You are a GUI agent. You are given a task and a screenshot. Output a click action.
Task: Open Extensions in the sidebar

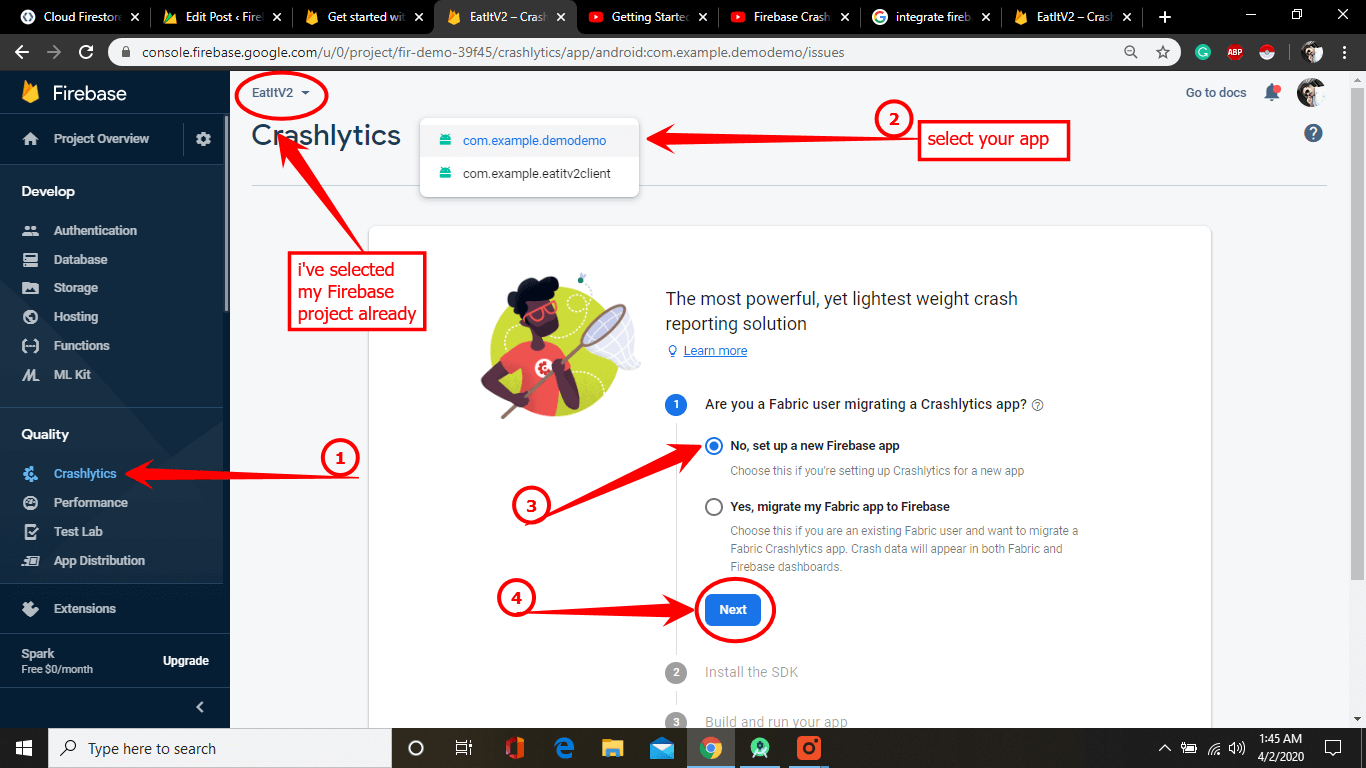click(x=84, y=609)
